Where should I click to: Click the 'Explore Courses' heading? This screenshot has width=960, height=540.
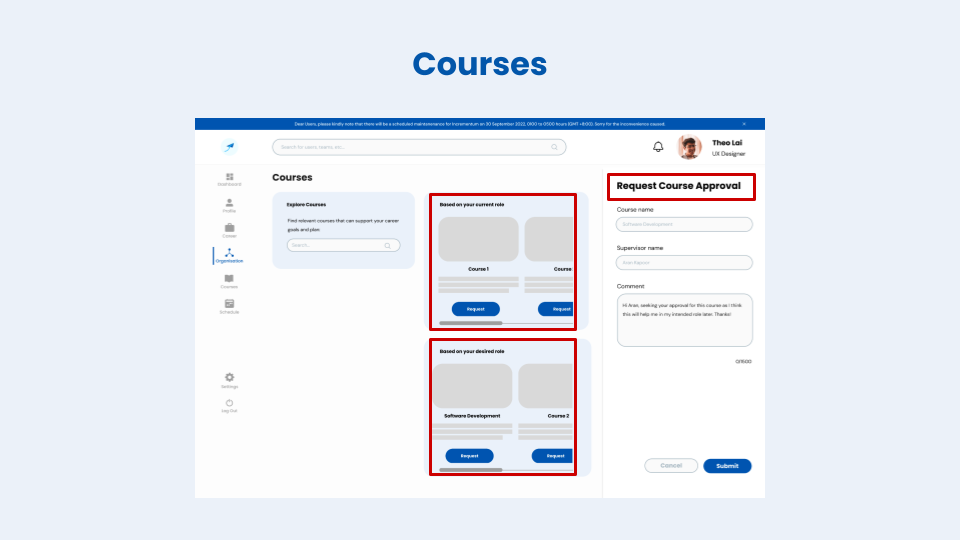tap(306, 204)
